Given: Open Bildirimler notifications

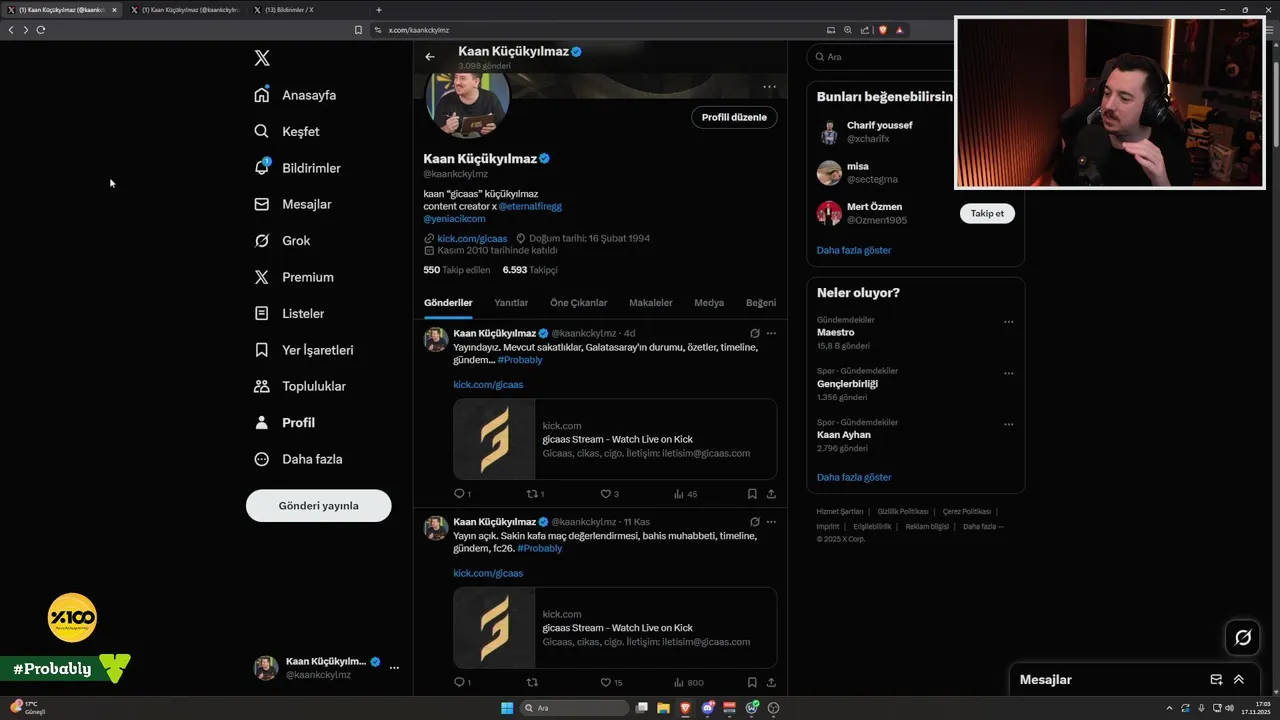Looking at the screenshot, I should [297, 168].
